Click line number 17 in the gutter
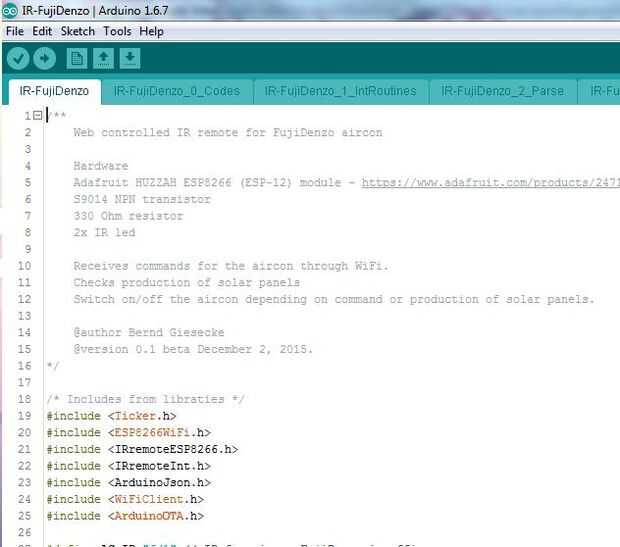 tap(24, 382)
